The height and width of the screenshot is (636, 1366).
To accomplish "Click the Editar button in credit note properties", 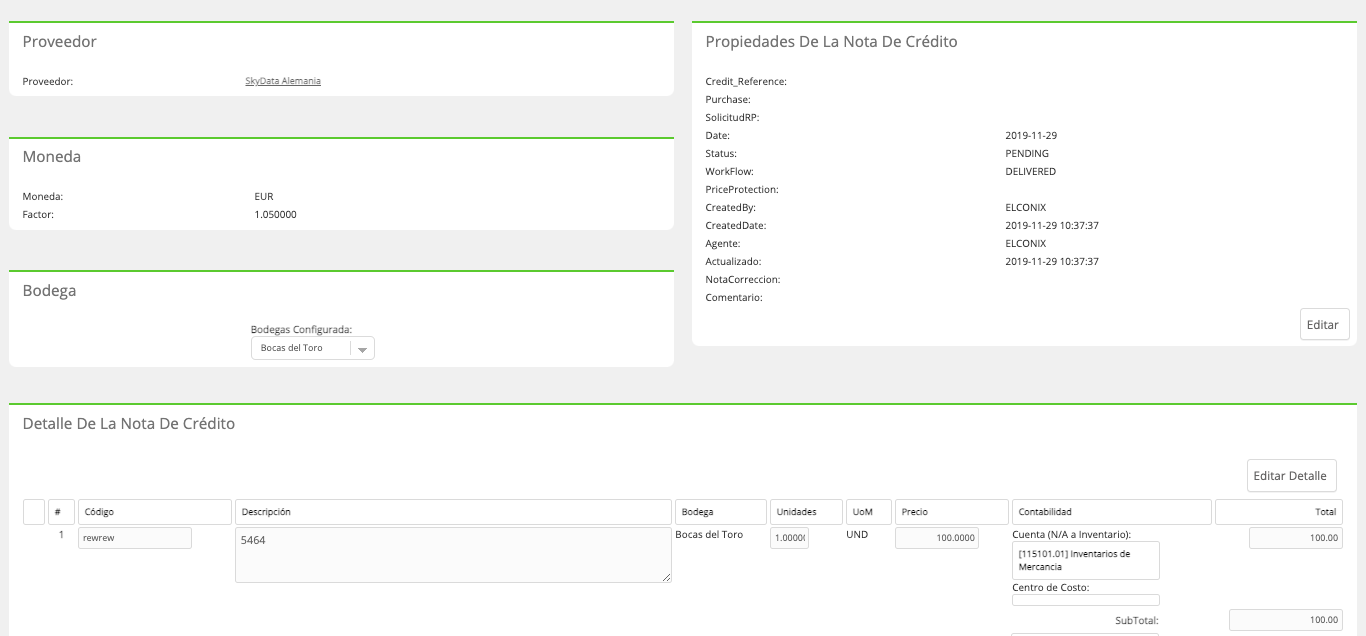I will (1325, 325).
